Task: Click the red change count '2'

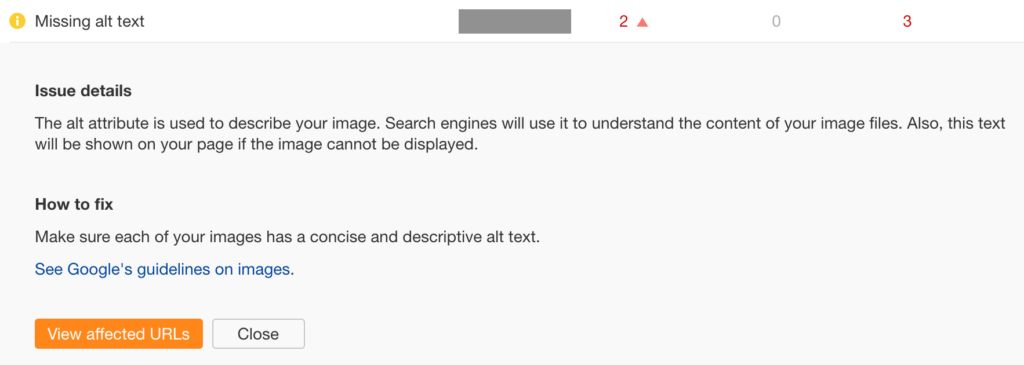Action: click(x=623, y=22)
